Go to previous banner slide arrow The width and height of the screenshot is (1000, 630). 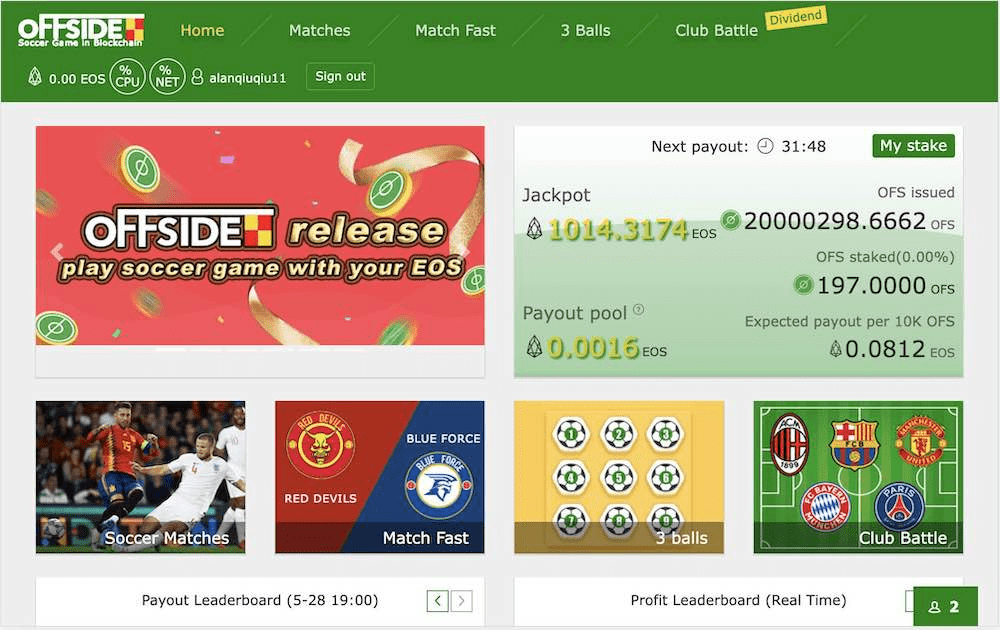(57, 252)
